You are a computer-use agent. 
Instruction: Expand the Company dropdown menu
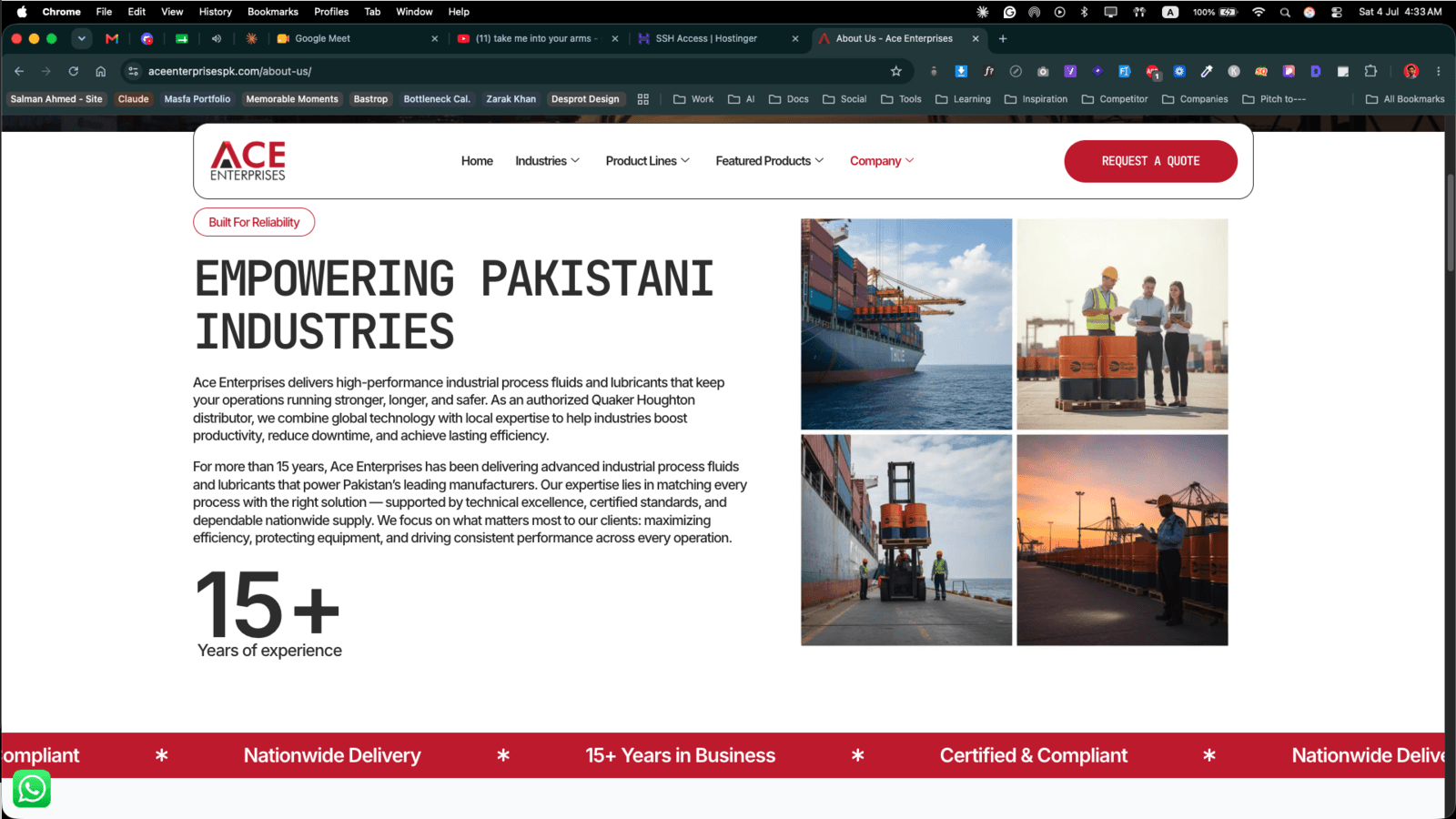coord(882,161)
